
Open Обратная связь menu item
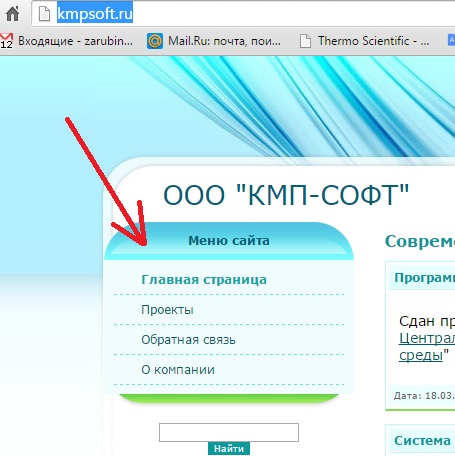point(188,340)
